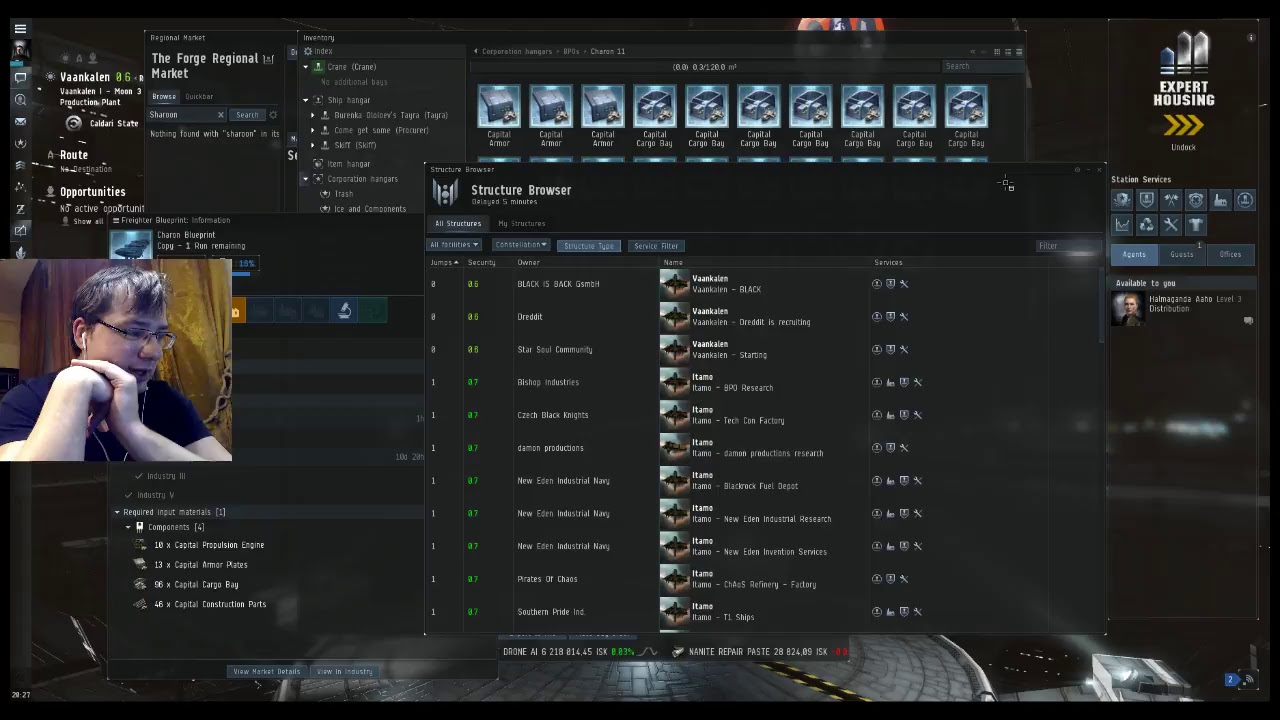Open the Inventory Index gear icon
Image resolution: width=1280 pixels, height=720 pixels.
click(308, 51)
